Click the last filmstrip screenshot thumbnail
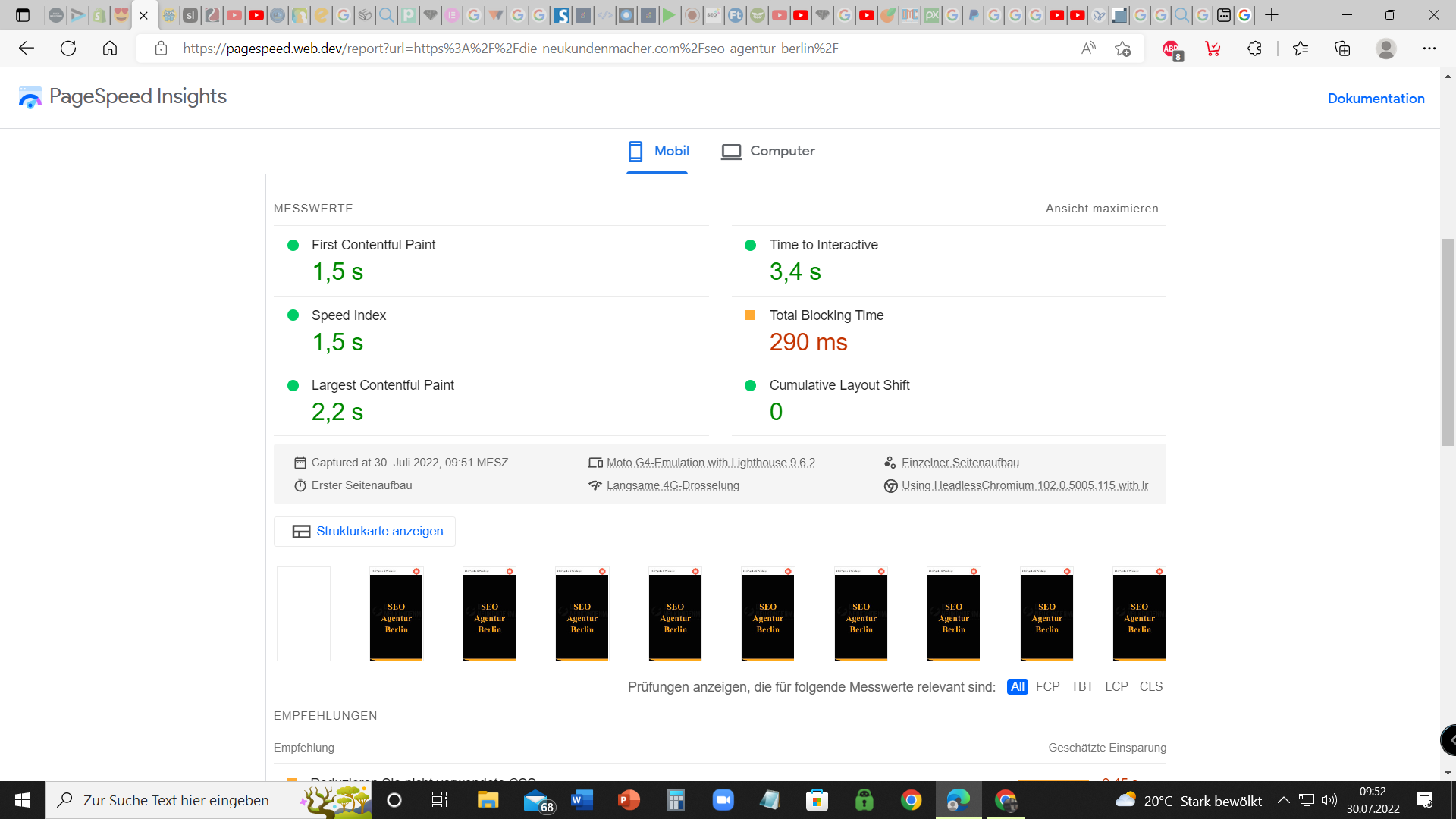 (1139, 614)
